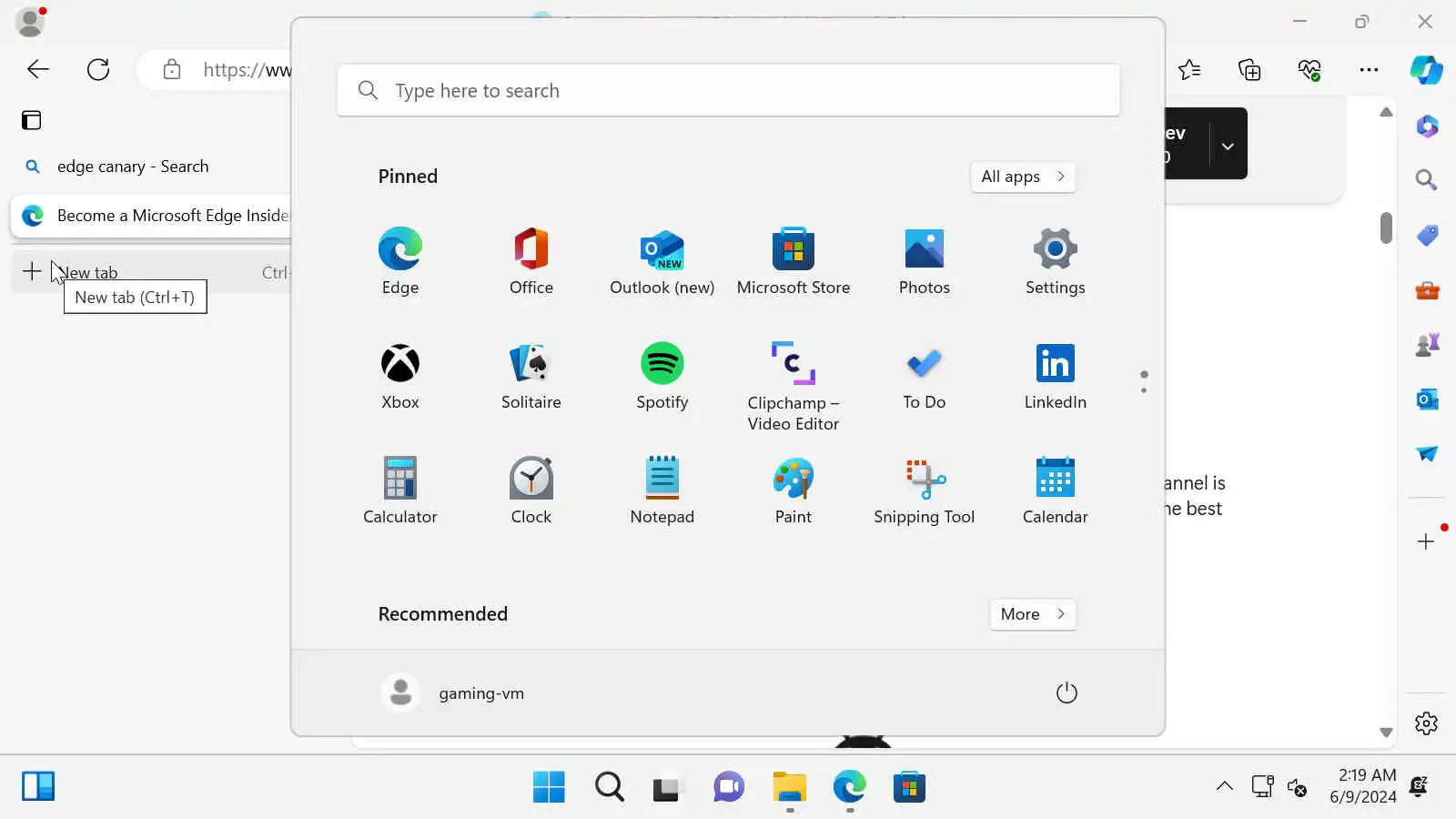Show hidden system tray icons

click(x=1225, y=786)
